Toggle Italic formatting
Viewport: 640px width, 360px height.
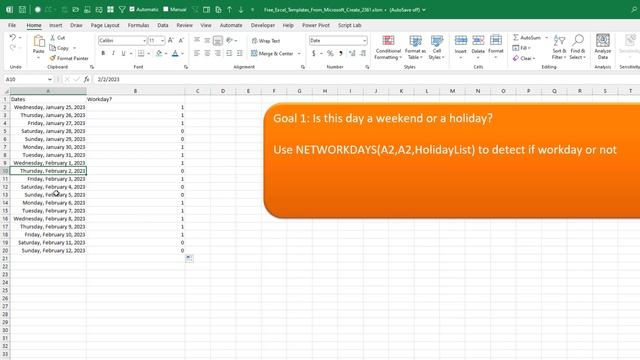pos(113,53)
